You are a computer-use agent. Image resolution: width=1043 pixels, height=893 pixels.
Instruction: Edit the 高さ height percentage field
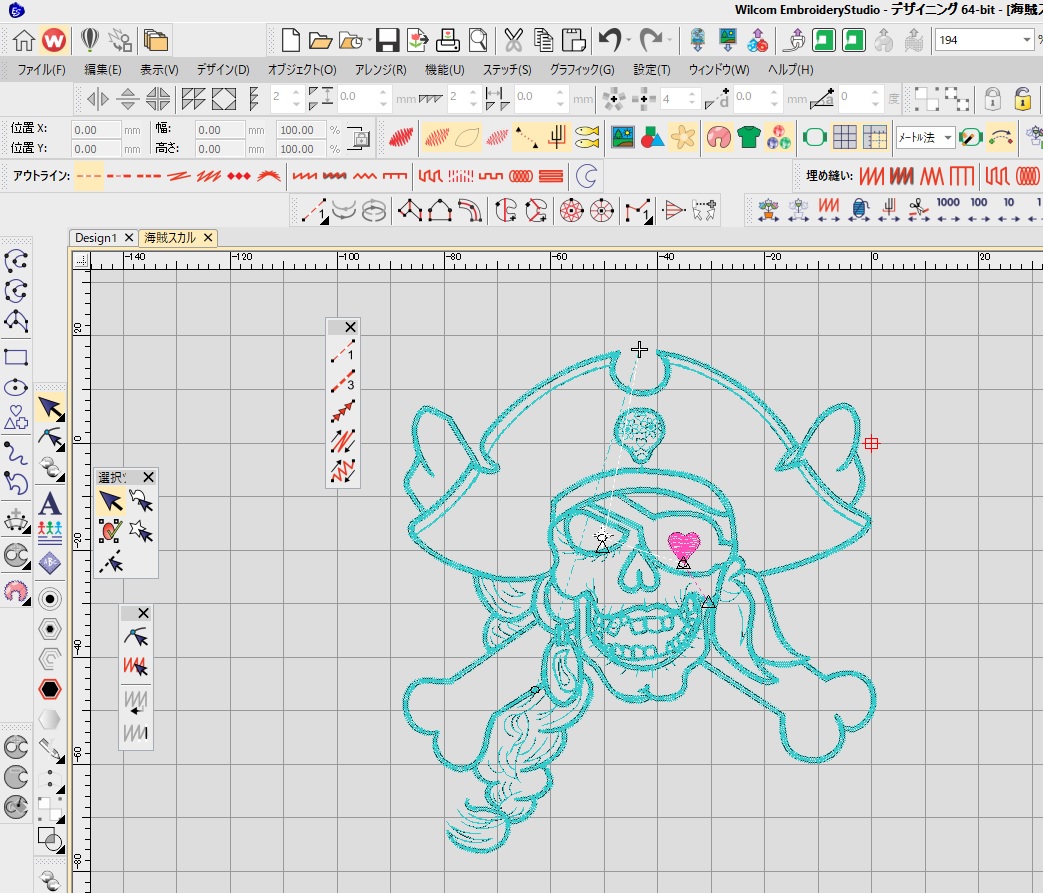301,149
